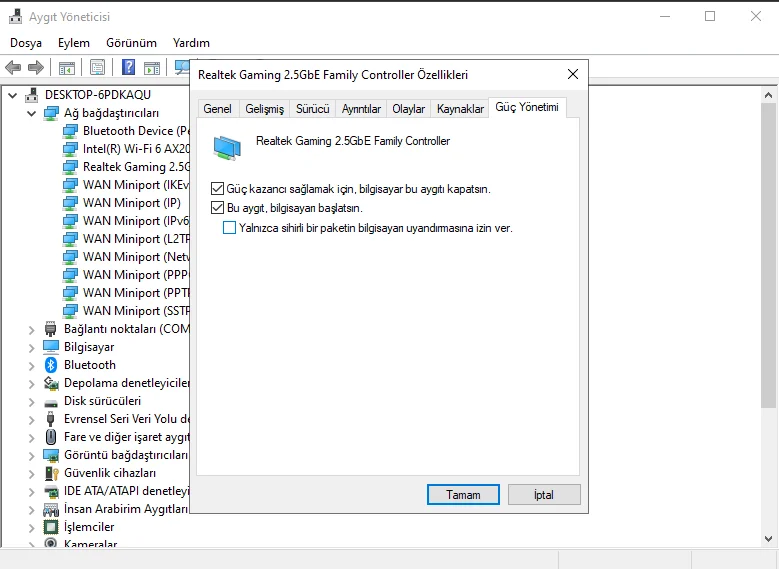Expand the Görüntü bağdaştırıcıları node

(x=32, y=456)
